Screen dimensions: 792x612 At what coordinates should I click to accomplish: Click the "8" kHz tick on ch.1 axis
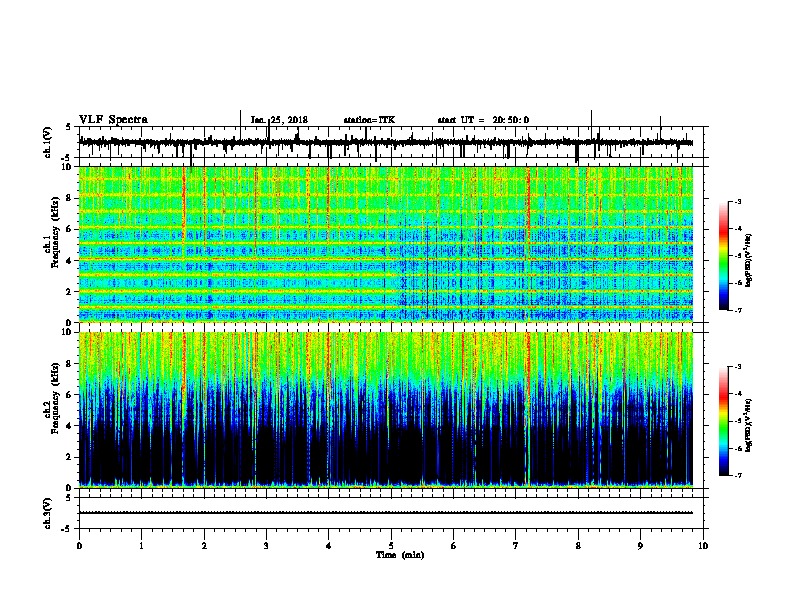[x=70, y=198]
